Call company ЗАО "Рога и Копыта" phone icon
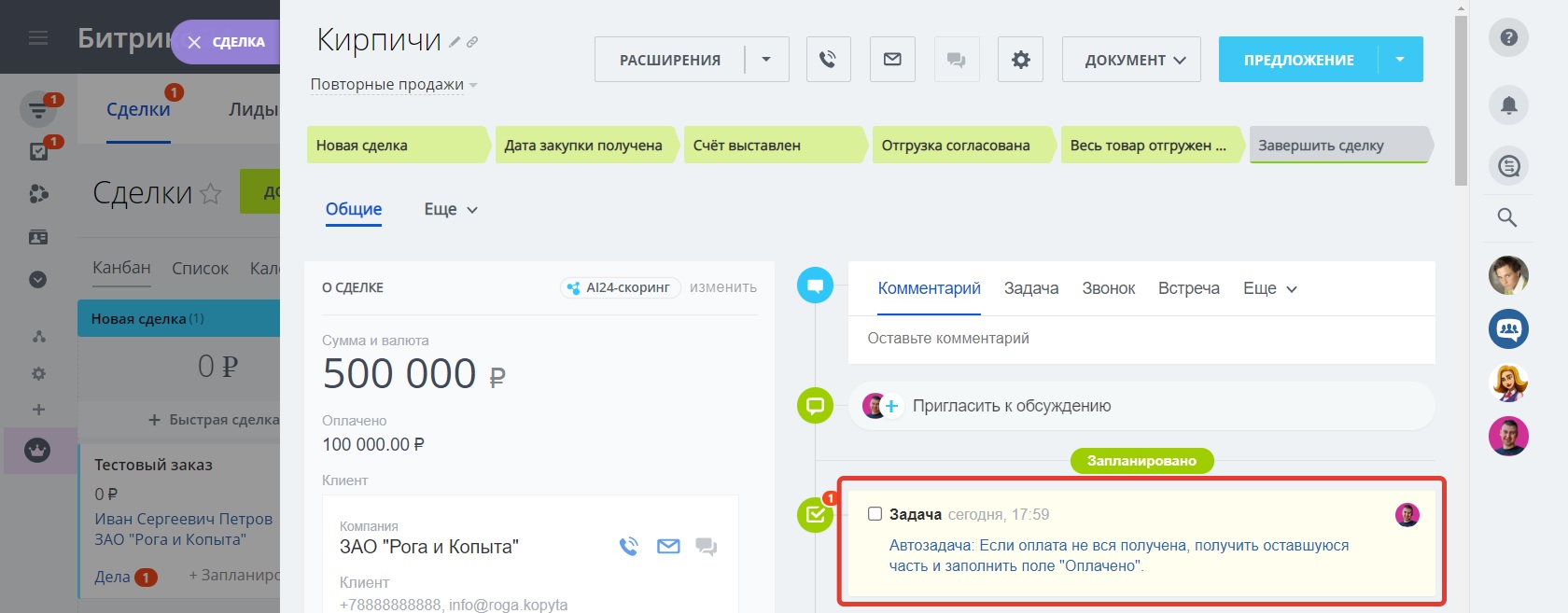1568x613 pixels. point(629,547)
